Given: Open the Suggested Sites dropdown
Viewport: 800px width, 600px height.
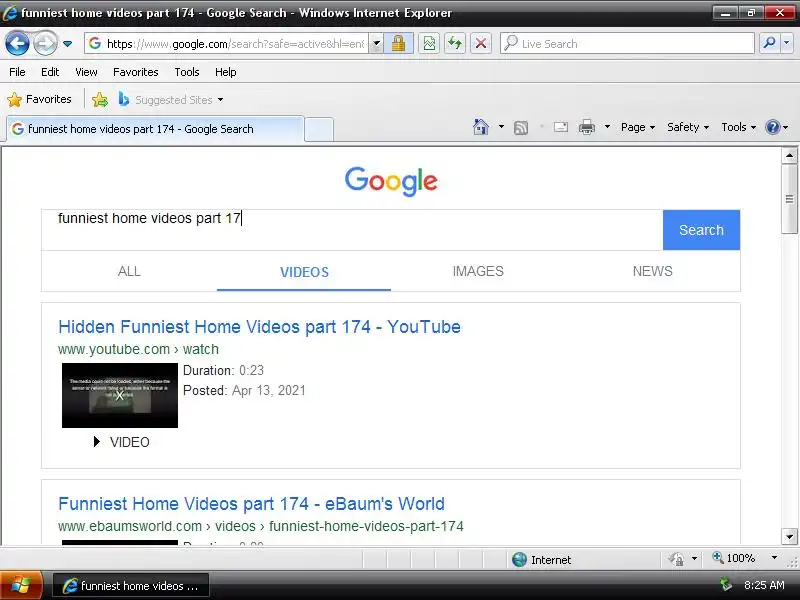Looking at the screenshot, I should coord(171,99).
